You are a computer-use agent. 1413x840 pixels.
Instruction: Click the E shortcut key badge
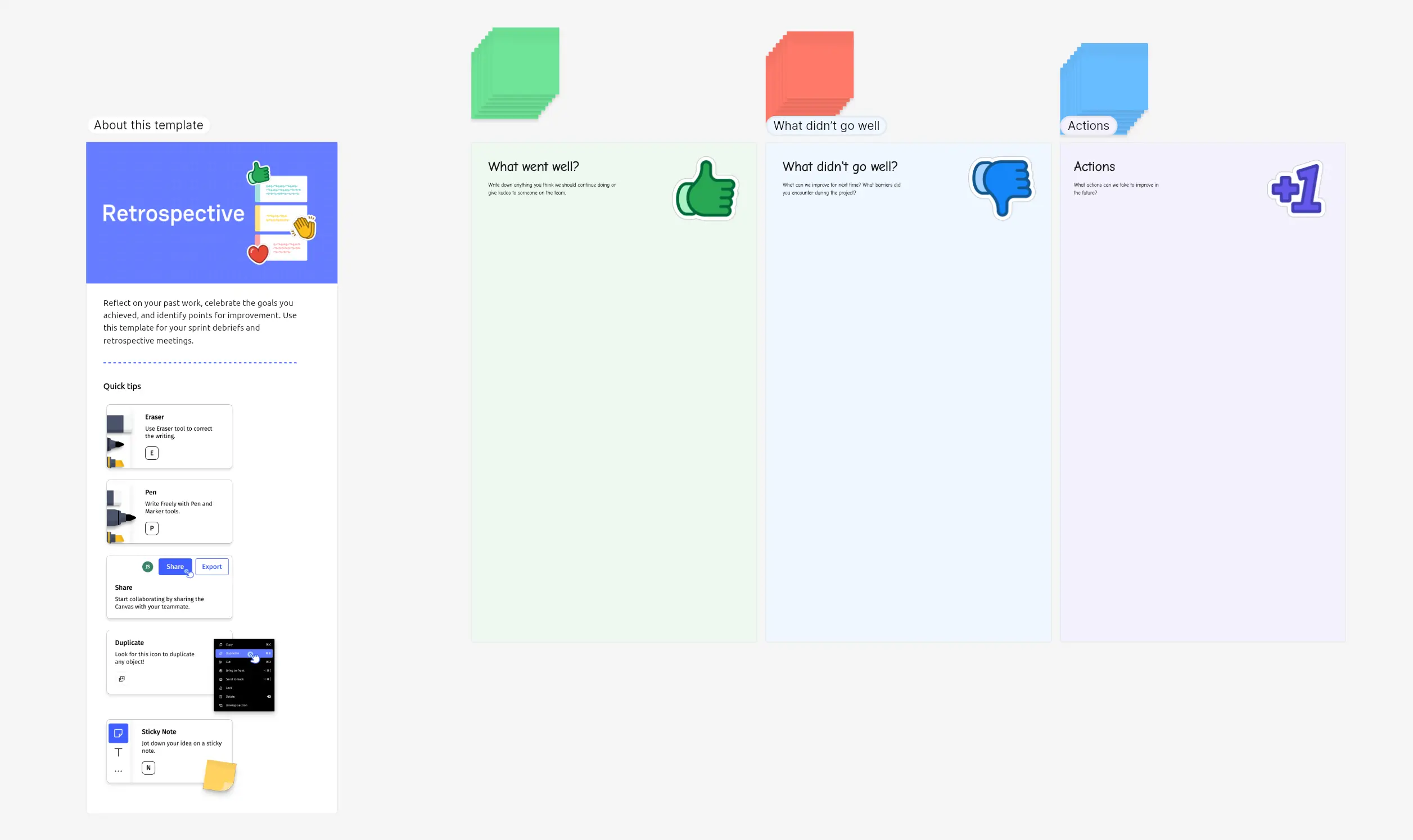click(x=152, y=453)
